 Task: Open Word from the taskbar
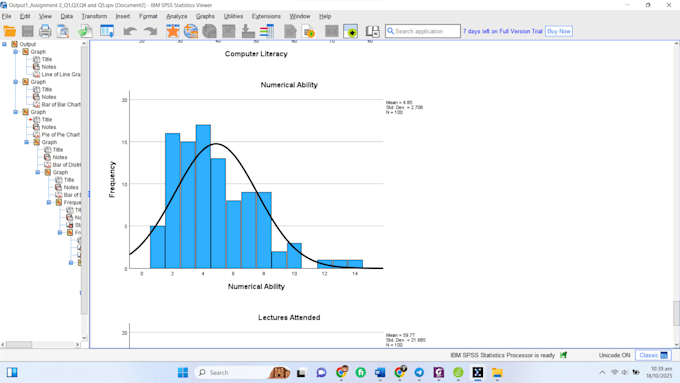tap(380, 373)
